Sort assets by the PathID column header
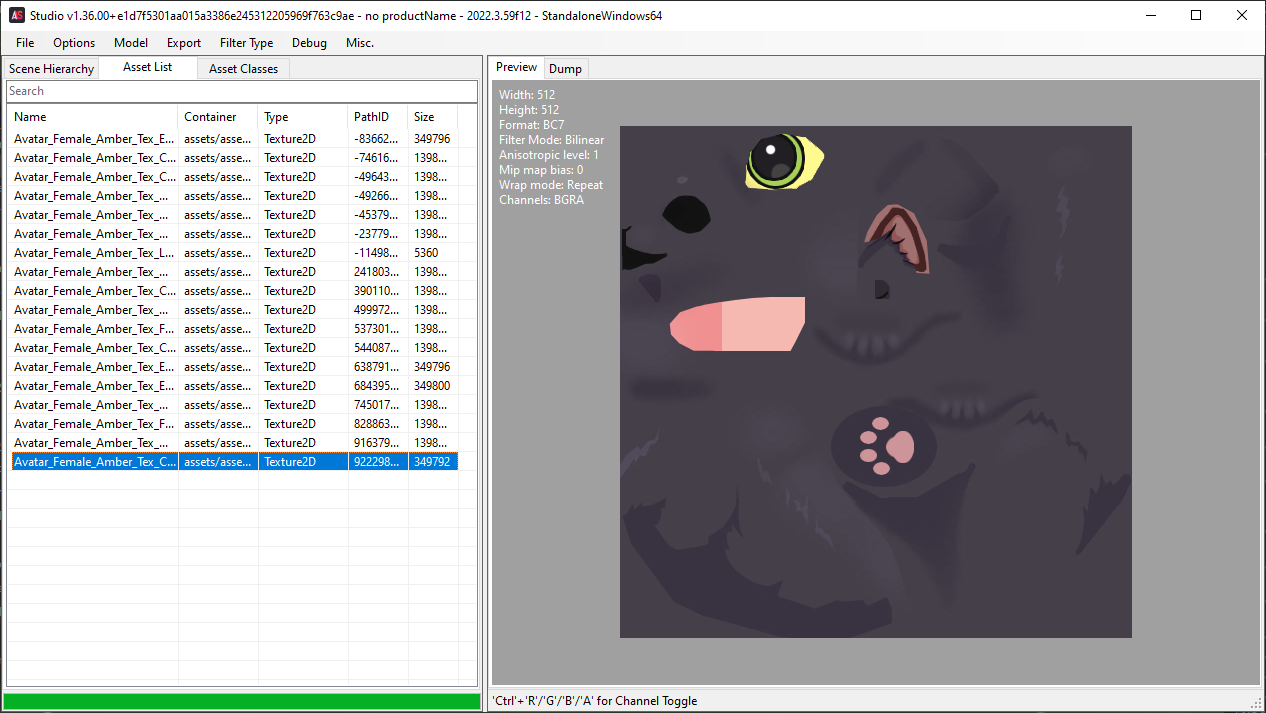 [x=378, y=117]
